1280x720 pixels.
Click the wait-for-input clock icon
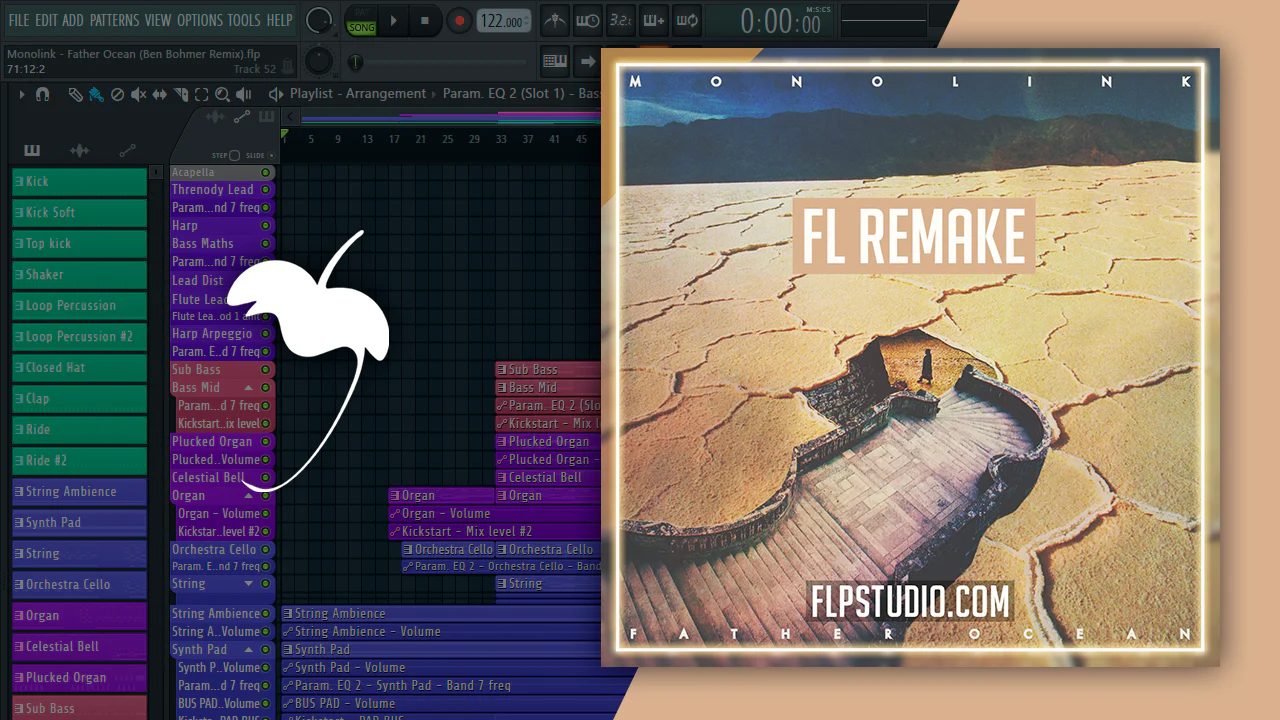[588, 20]
